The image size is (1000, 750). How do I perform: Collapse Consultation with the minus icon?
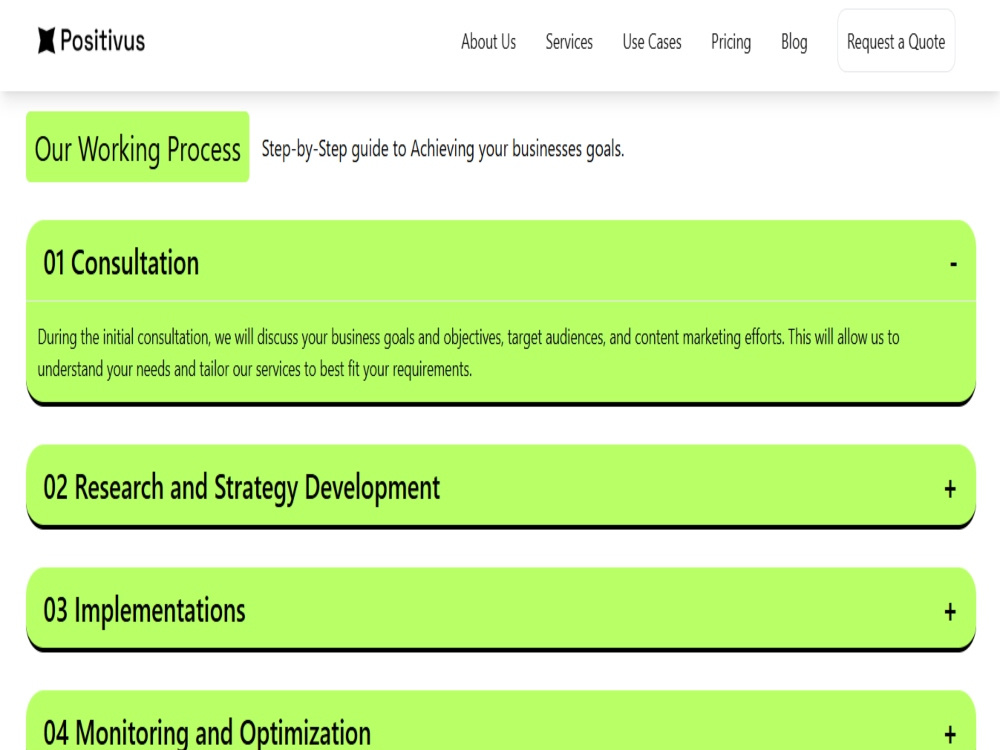[x=953, y=264]
